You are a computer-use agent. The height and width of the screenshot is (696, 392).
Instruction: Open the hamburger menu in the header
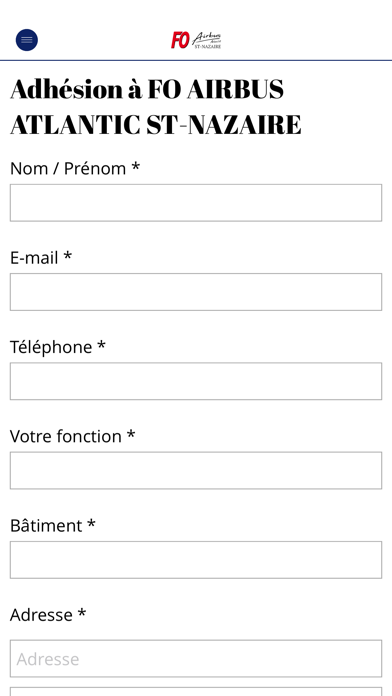[27, 40]
